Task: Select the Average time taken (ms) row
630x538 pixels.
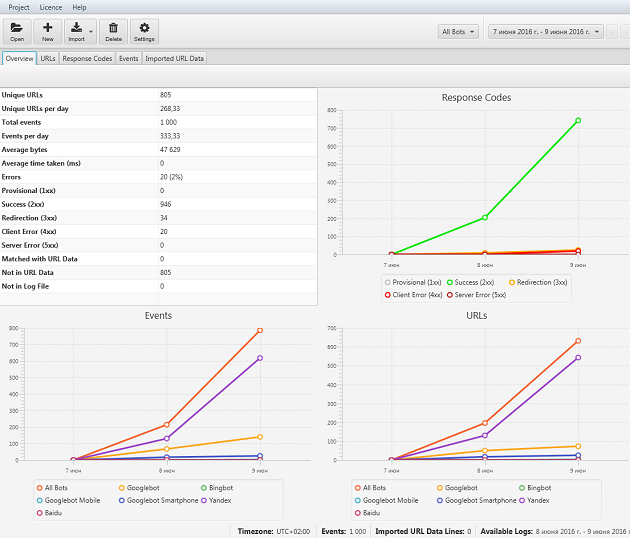Action: click(x=159, y=163)
